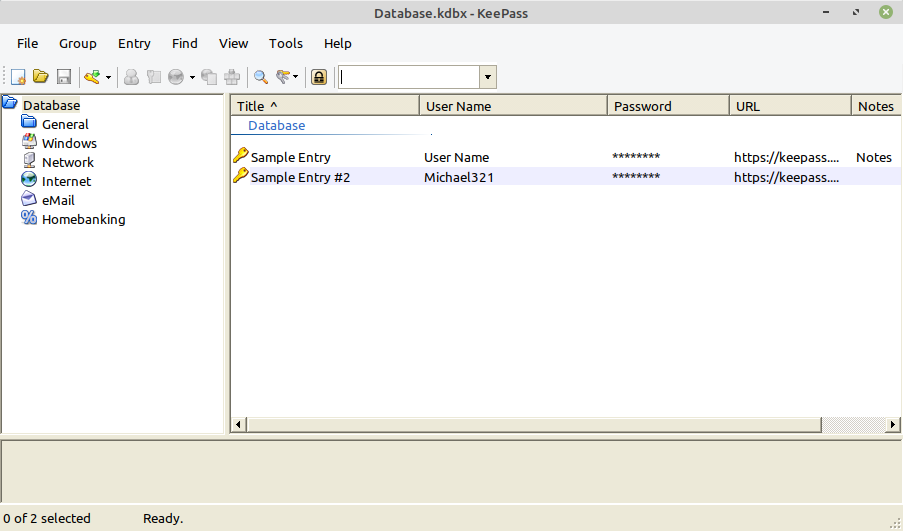Save the database with the floppy icon
Screen dimensions: 903x531
63,77
